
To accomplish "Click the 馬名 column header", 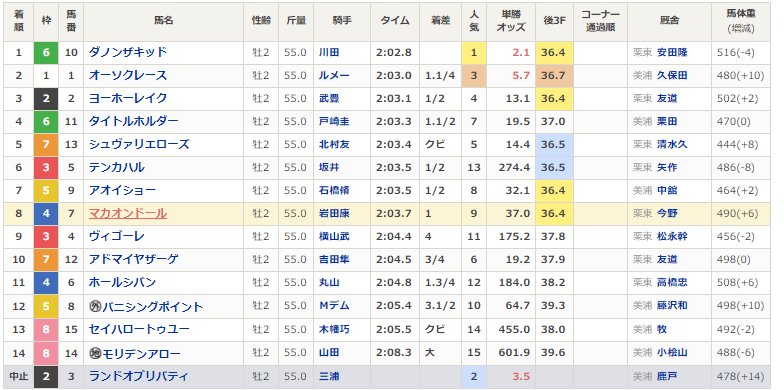I will tap(164, 22).
